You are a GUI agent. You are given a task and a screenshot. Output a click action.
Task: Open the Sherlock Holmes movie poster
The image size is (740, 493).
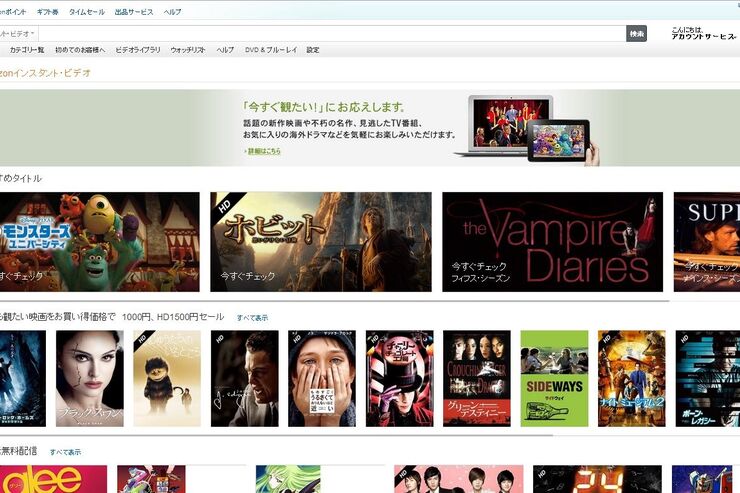(23, 378)
